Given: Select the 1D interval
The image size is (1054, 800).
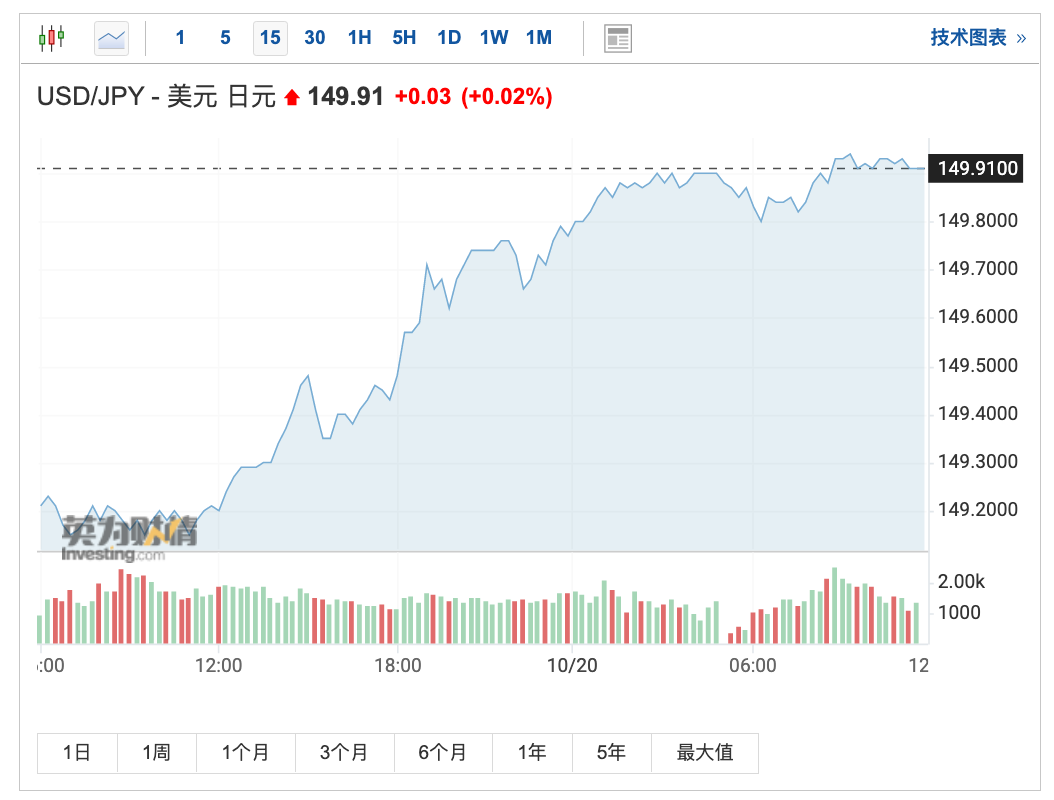Looking at the screenshot, I should click(449, 38).
